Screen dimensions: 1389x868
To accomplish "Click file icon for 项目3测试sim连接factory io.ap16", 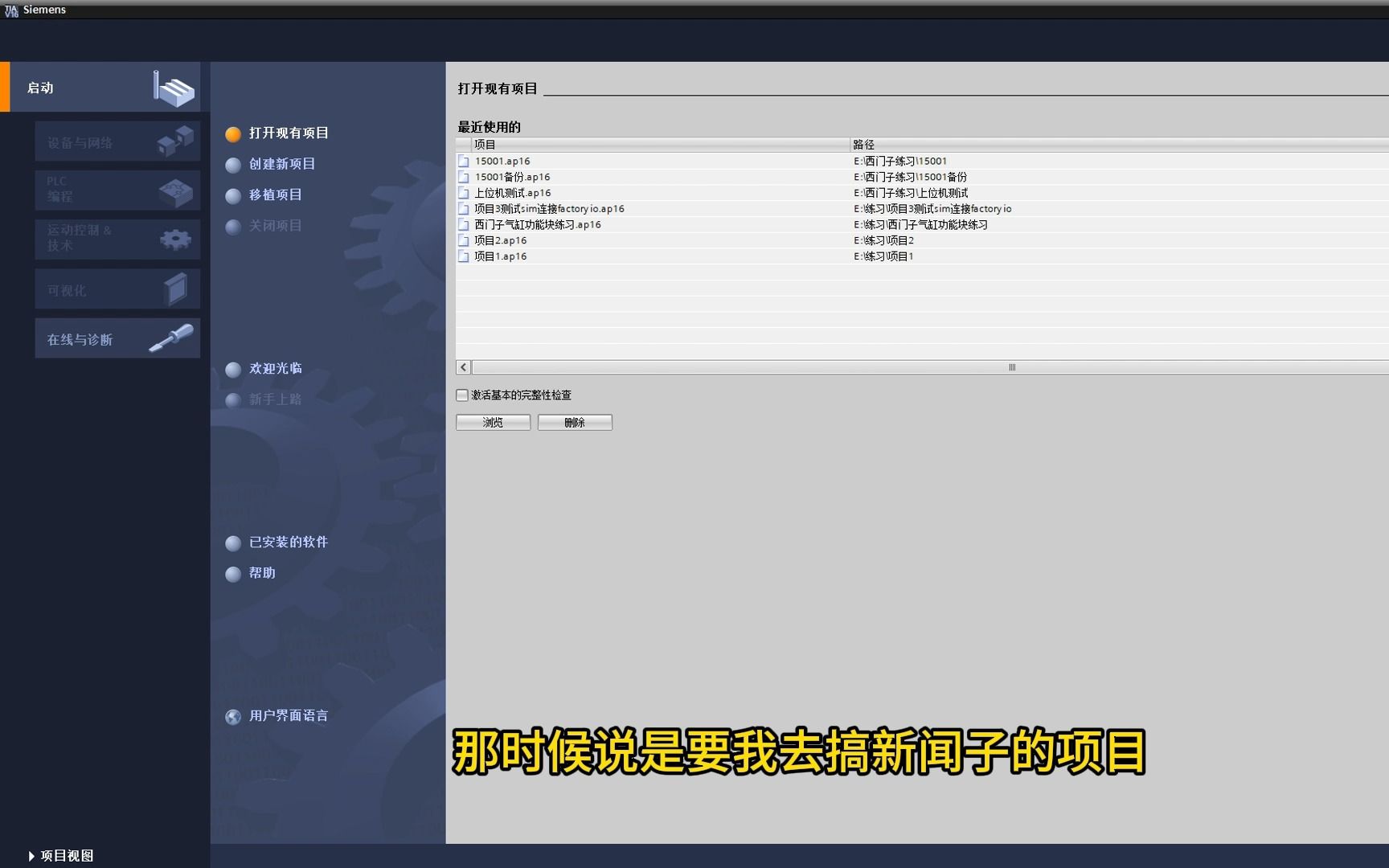I will [x=464, y=209].
